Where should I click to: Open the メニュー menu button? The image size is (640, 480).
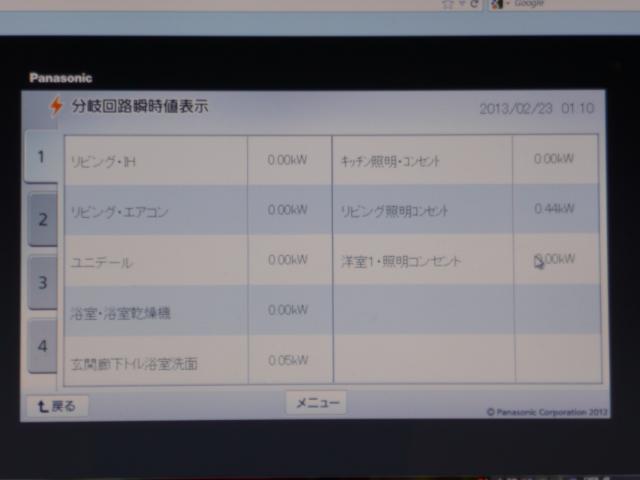tap(316, 403)
